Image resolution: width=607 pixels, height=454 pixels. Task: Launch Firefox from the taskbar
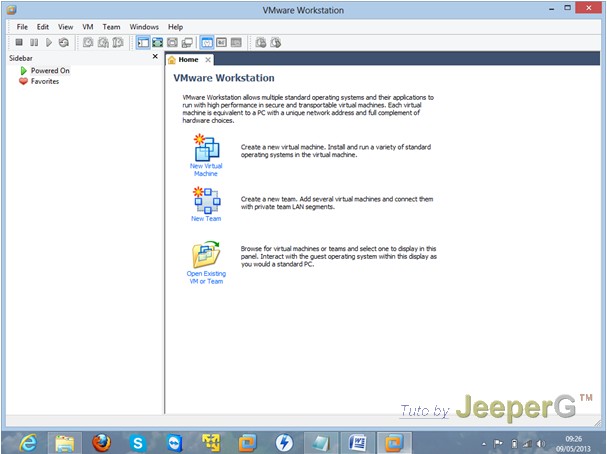coord(101,443)
